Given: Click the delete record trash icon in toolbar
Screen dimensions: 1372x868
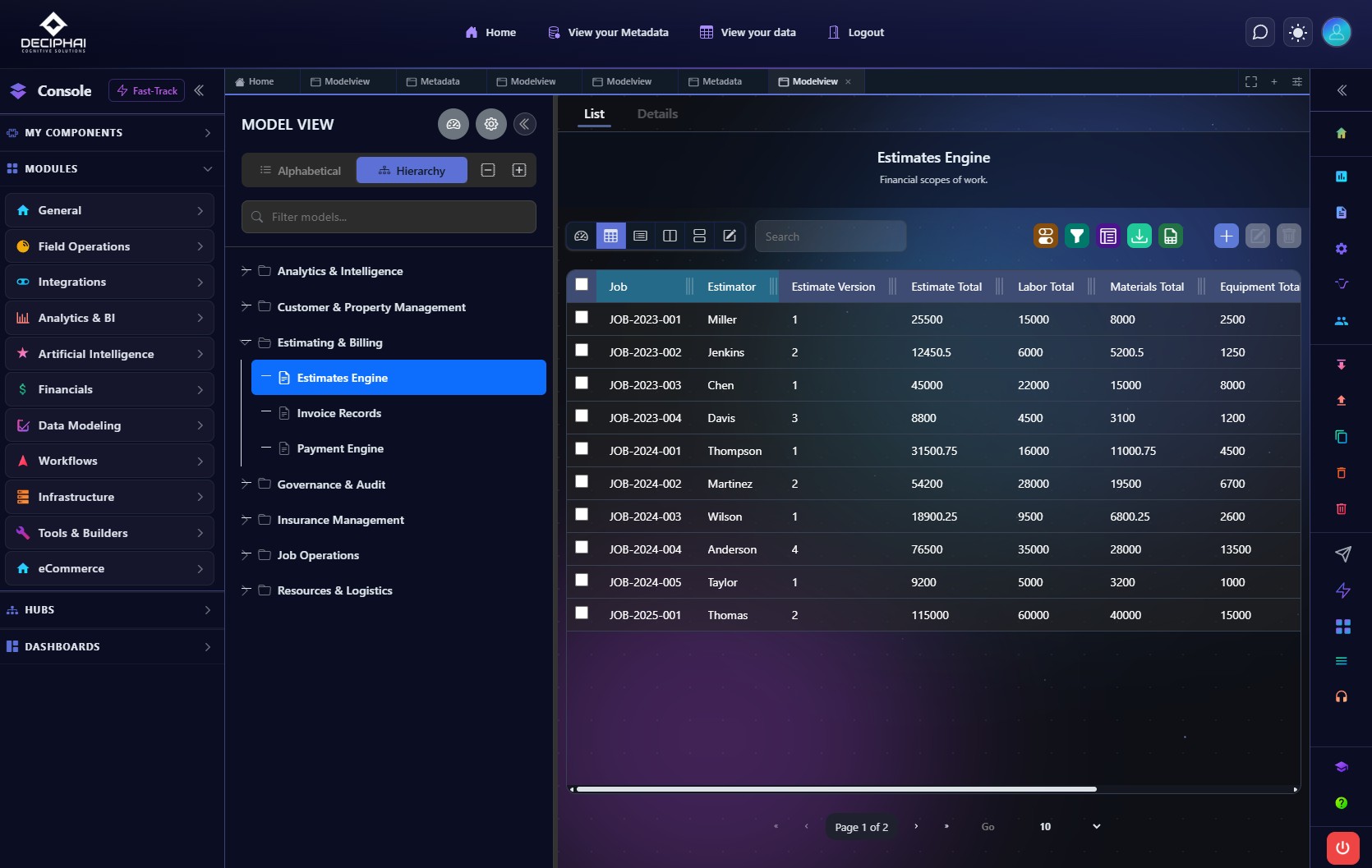Looking at the screenshot, I should (x=1289, y=237).
